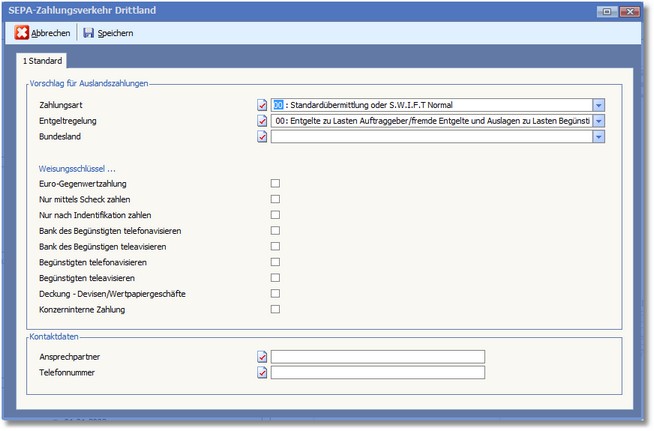The width and height of the screenshot is (654, 431).
Task: Enable the Euro-Gegenwertzahlung checkbox
Action: coord(275,184)
